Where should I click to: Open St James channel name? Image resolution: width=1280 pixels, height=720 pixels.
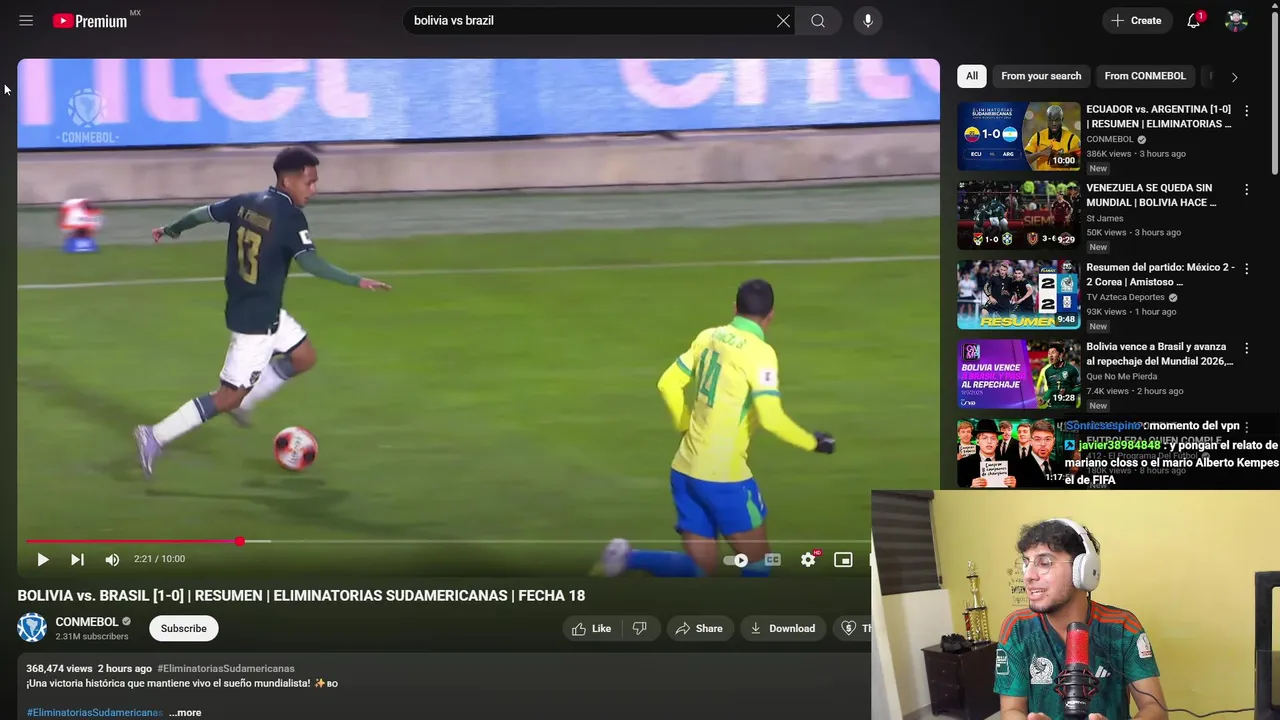click(1105, 218)
